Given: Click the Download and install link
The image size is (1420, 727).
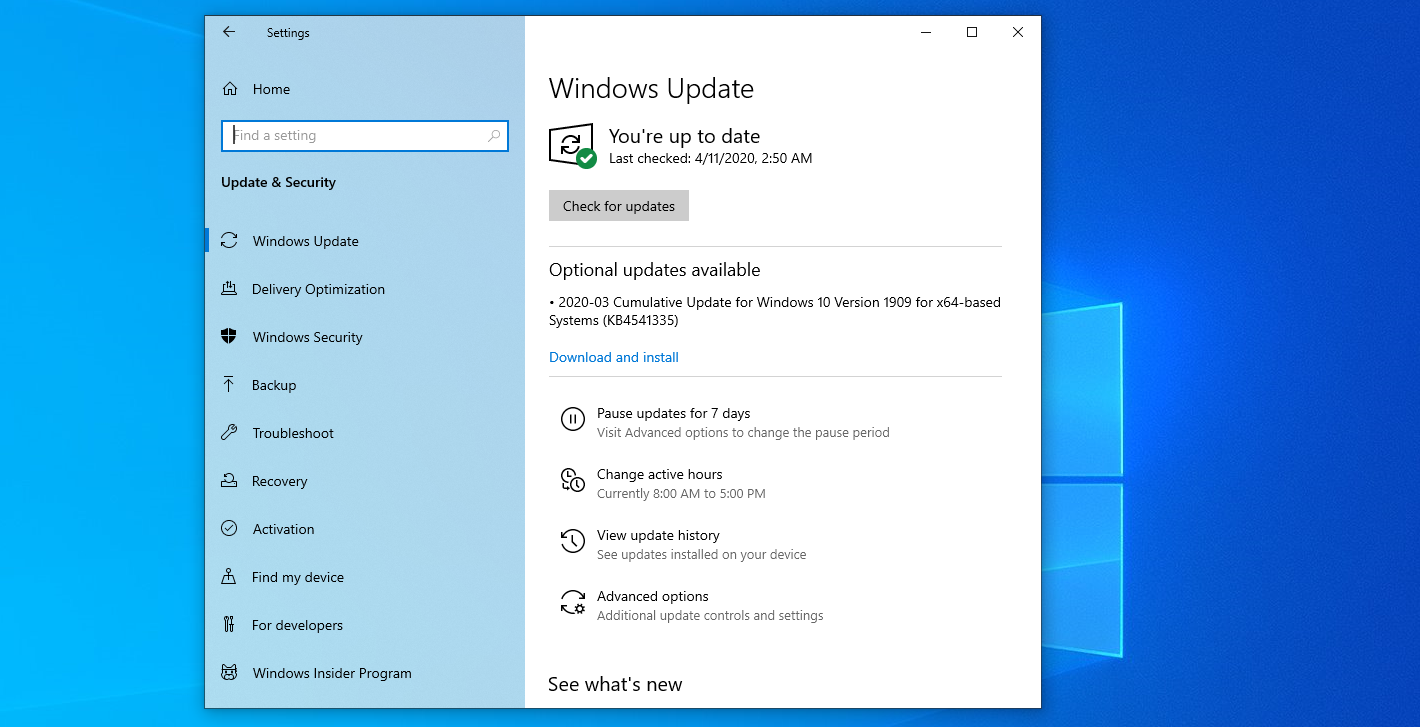Looking at the screenshot, I should pos(613,357).
